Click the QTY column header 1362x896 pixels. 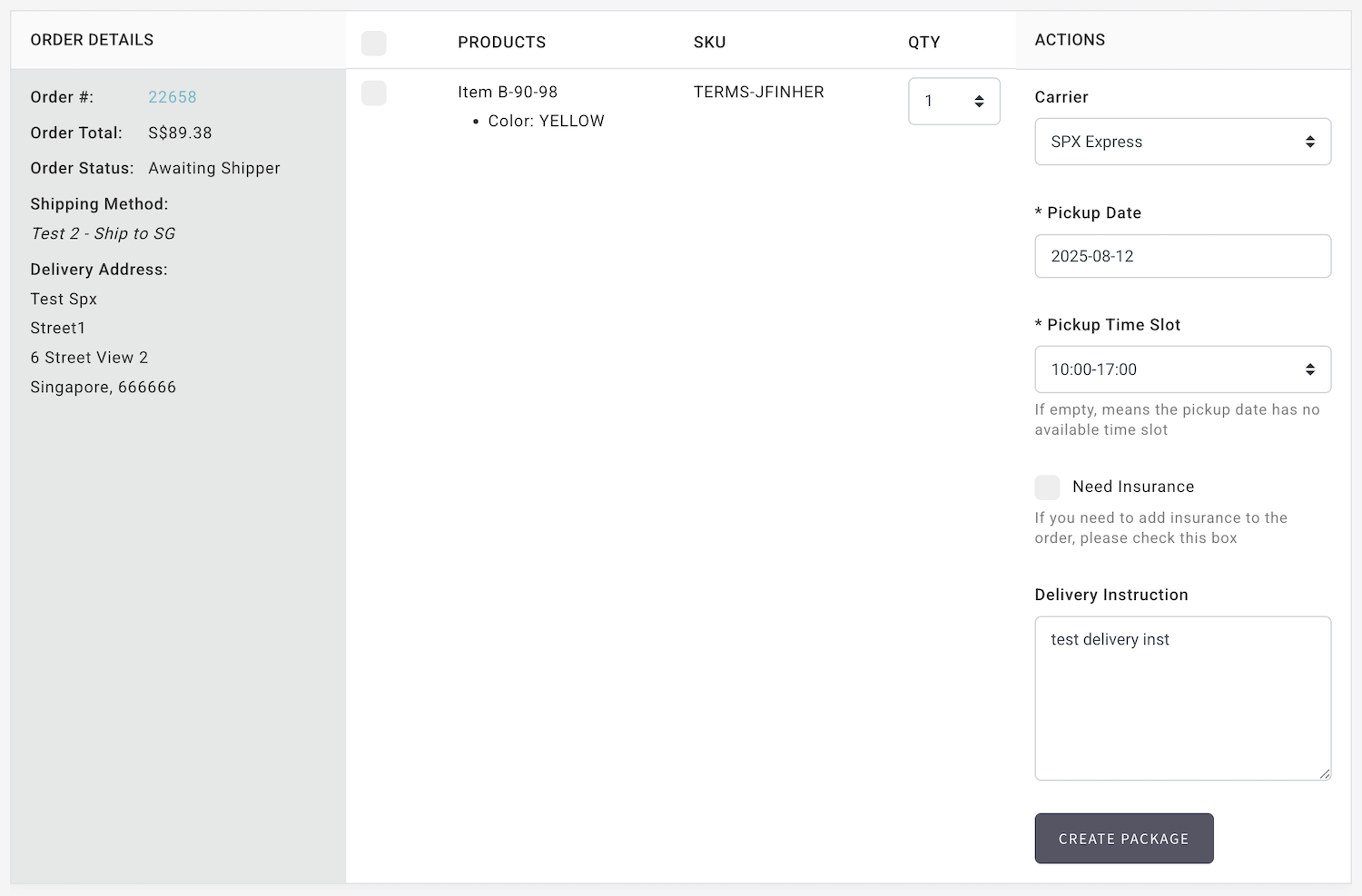924,43
